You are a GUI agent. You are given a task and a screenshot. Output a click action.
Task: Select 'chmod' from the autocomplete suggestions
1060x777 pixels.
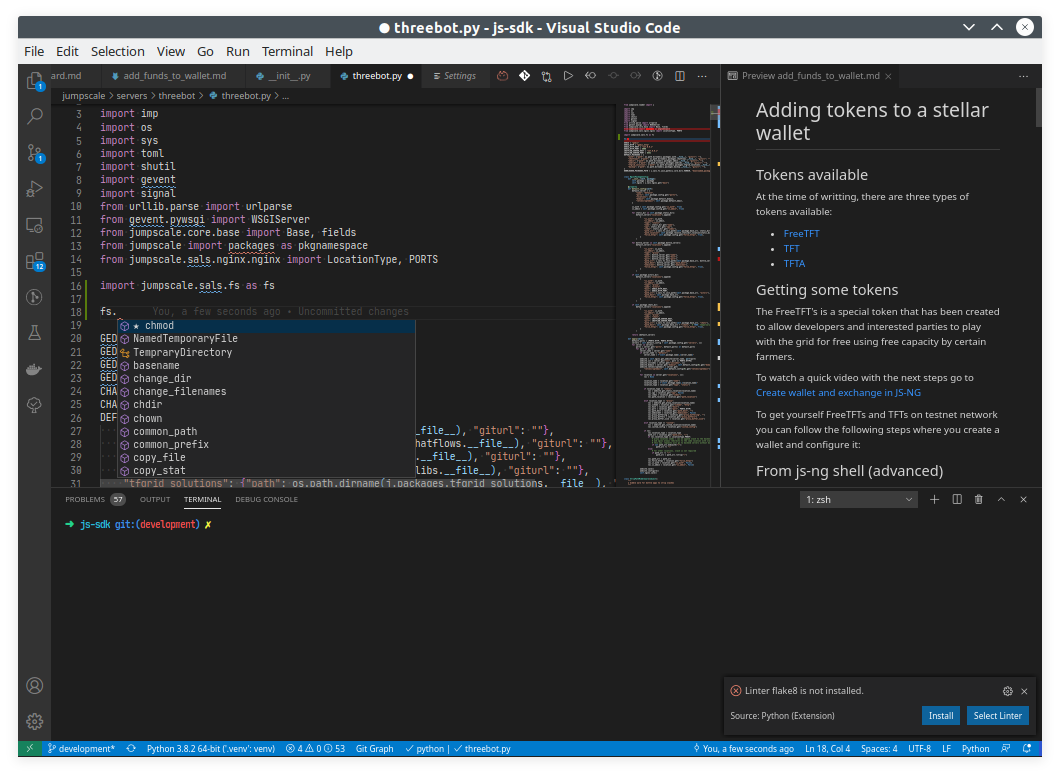pyautogui.click(x=158, y=325)
